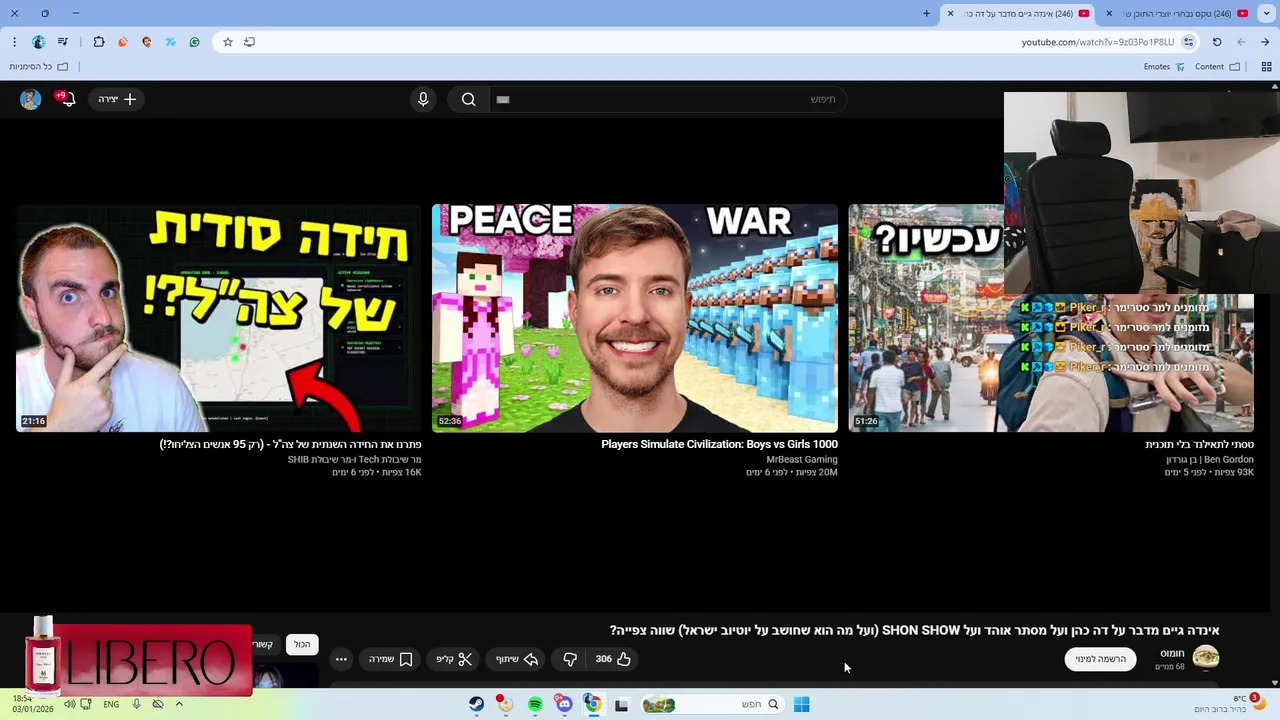Bookmark this page with the star icon
This screenshot has width=1280, height=720.
click(228, 42)
